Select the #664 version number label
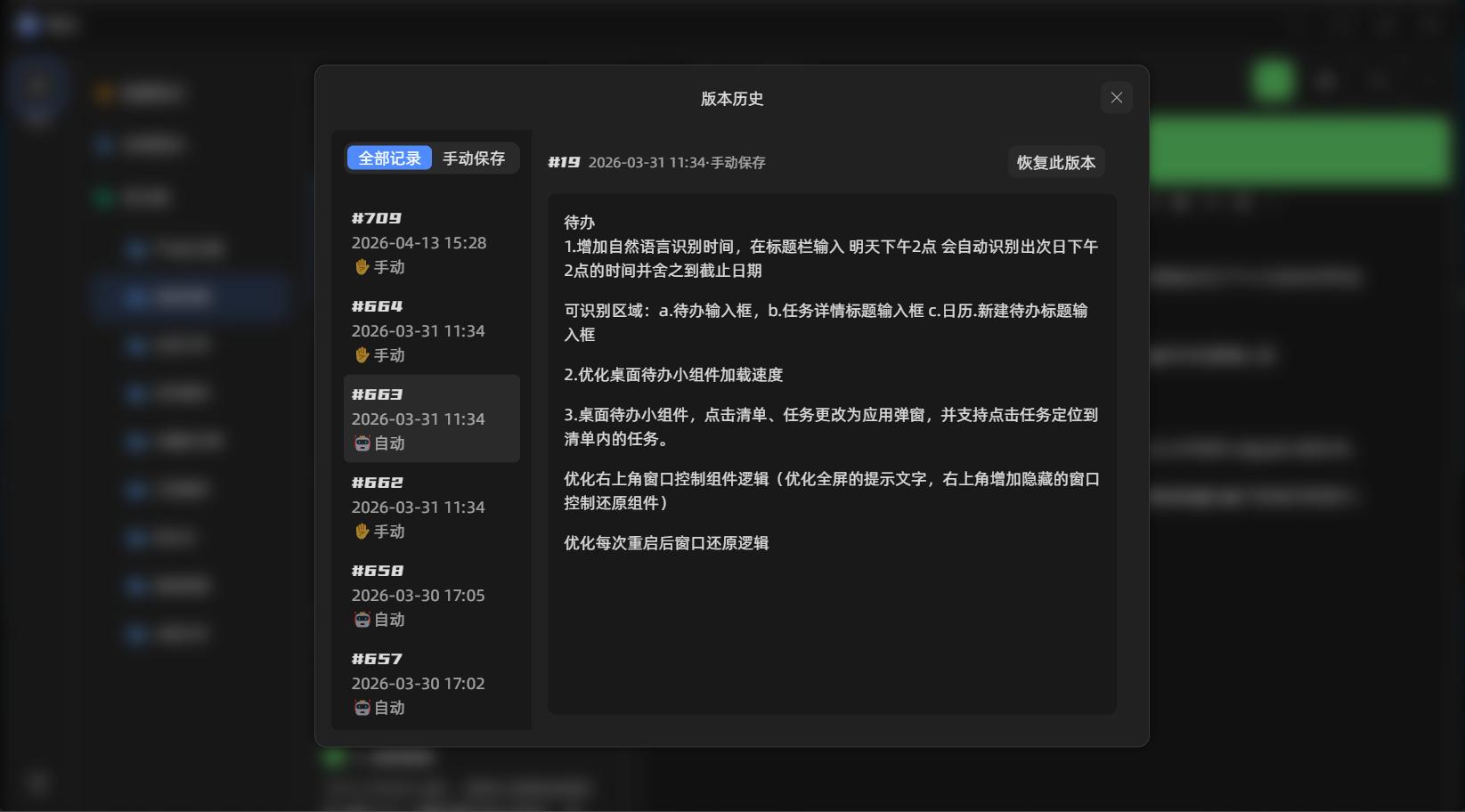The image size is (1465, 812). point(377,306)
